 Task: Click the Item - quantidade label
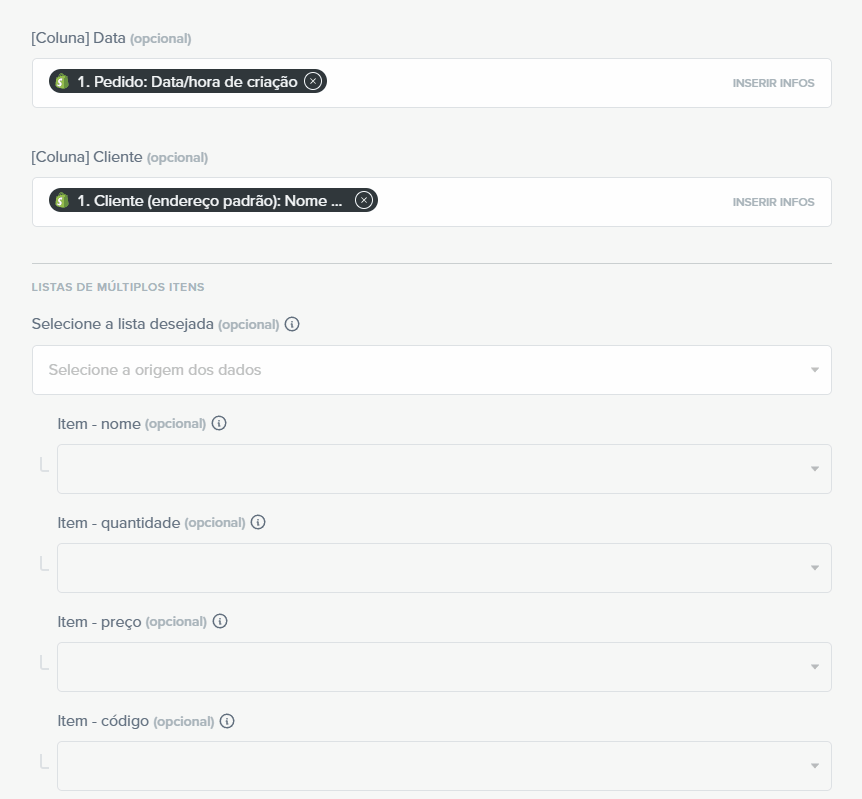pyautogui.click(x=119, y=522)
